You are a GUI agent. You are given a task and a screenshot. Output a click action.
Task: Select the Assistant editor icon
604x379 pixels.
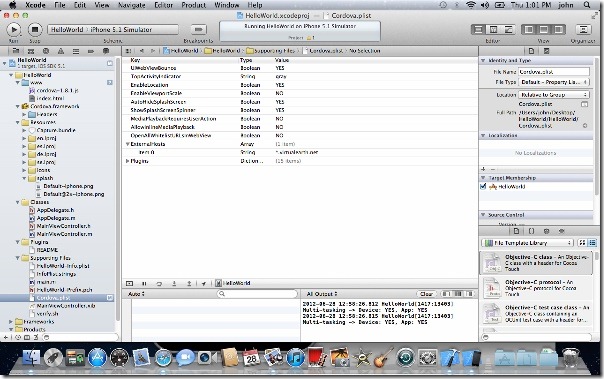pyautogui.click(x=493, y=30)
